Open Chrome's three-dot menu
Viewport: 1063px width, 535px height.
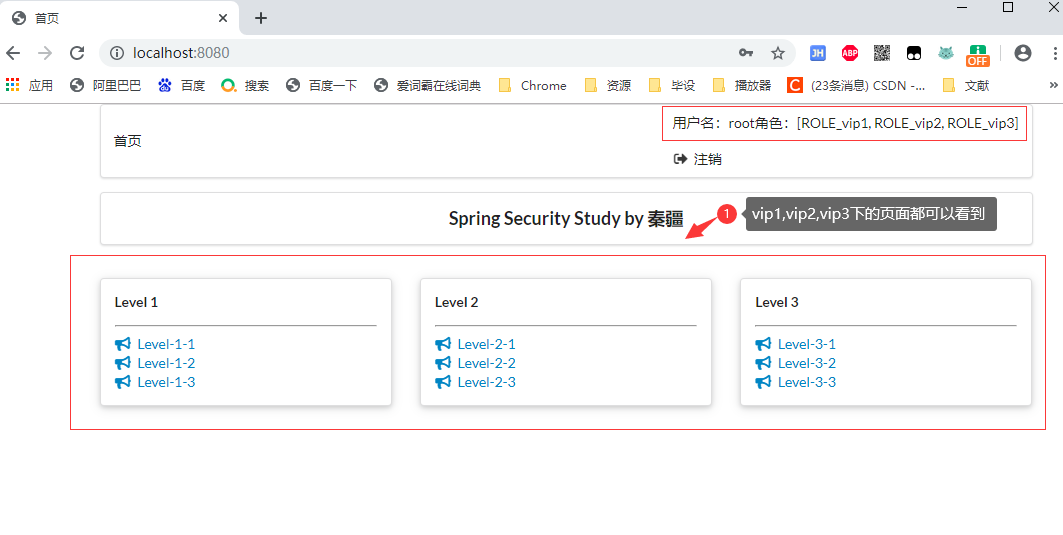(1054, 53)
